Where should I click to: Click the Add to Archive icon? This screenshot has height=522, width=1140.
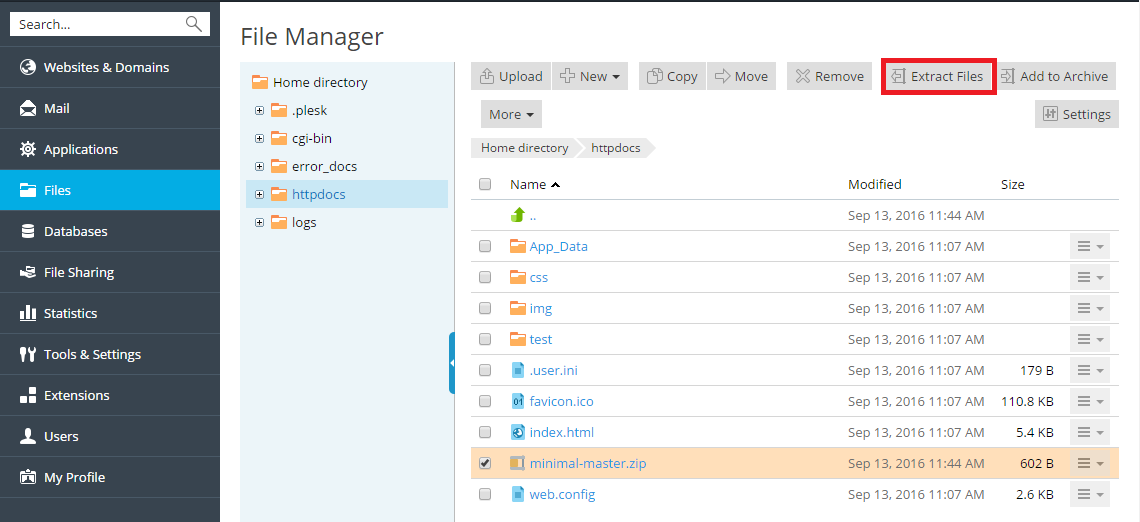tap(1007, 77)
